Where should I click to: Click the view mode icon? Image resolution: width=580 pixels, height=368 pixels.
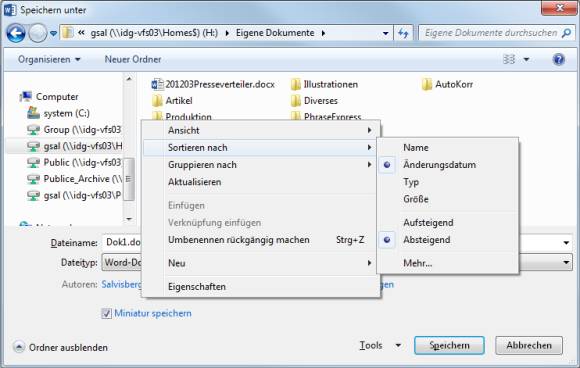(509, 59)
